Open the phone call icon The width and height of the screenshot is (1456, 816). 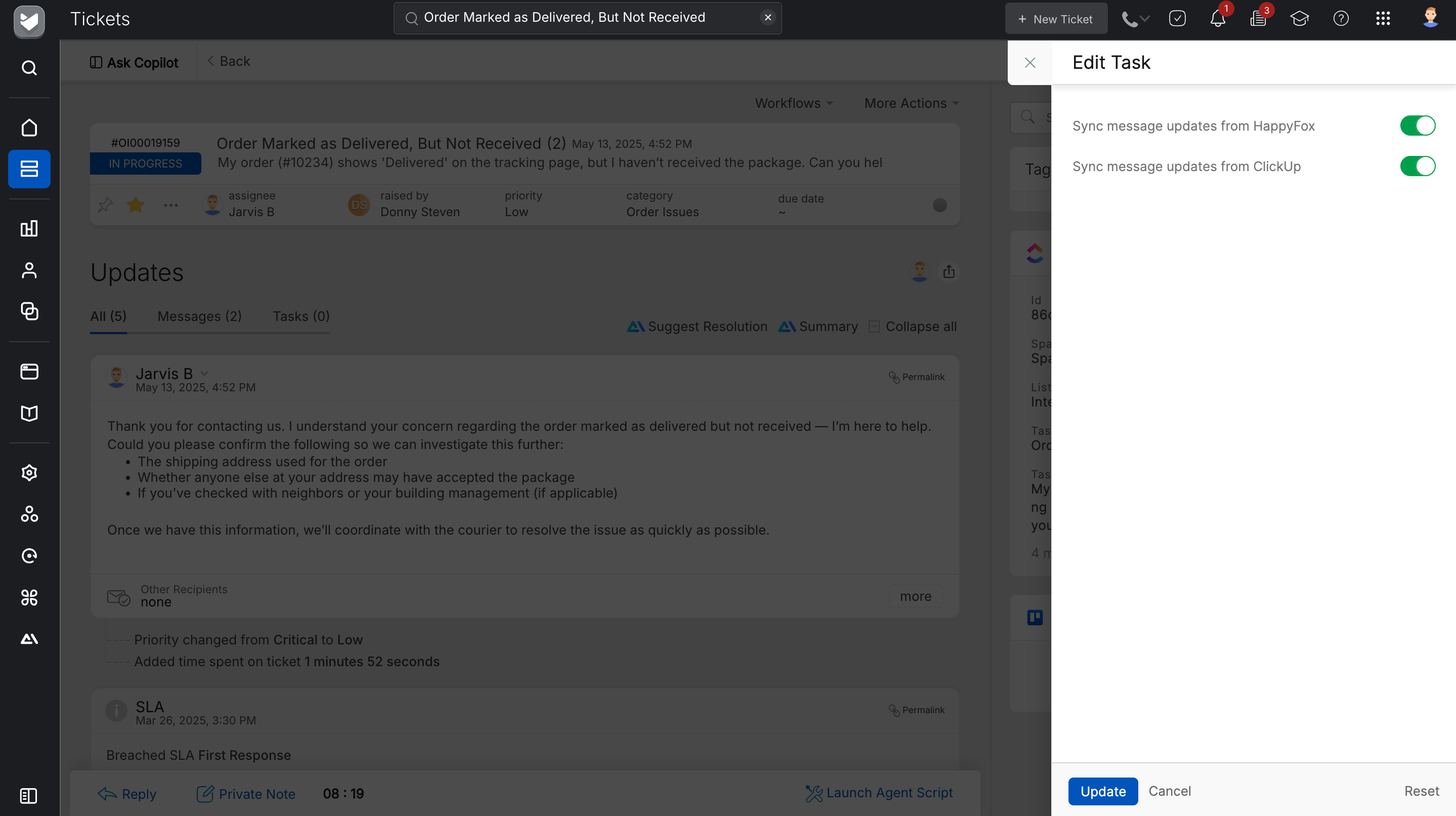[1129, 19]
